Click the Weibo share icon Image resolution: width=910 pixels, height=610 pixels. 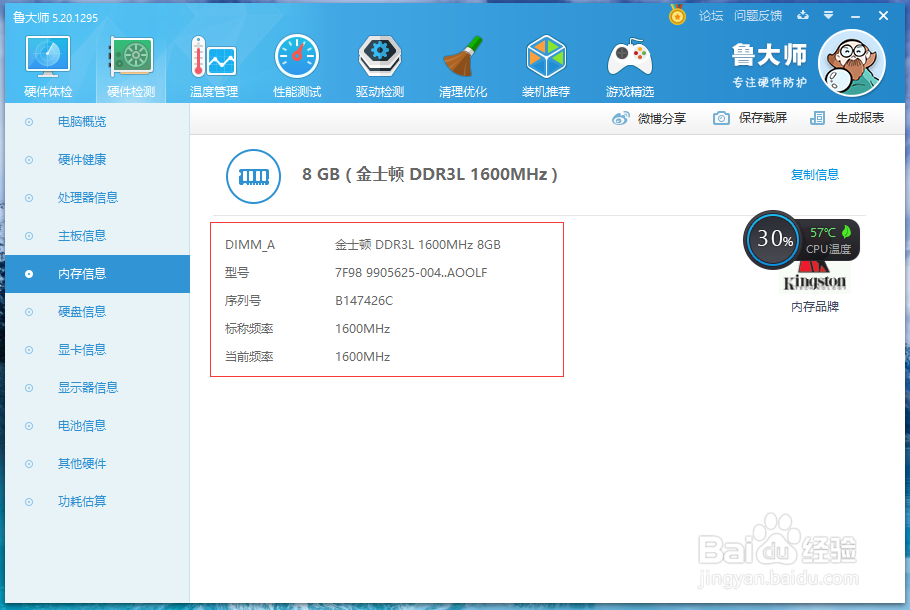pos(620,118)
